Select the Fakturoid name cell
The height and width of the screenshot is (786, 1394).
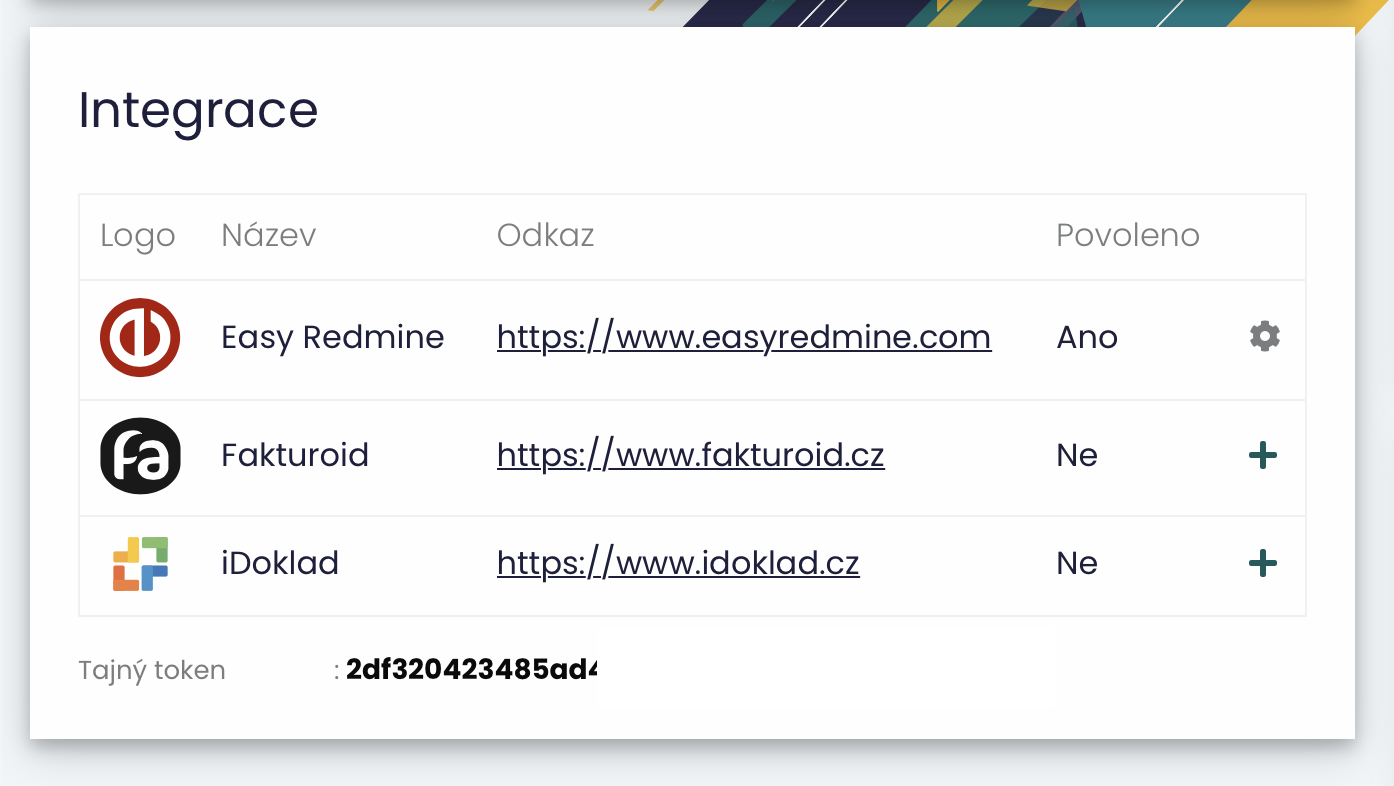click(x=295, y=456)
